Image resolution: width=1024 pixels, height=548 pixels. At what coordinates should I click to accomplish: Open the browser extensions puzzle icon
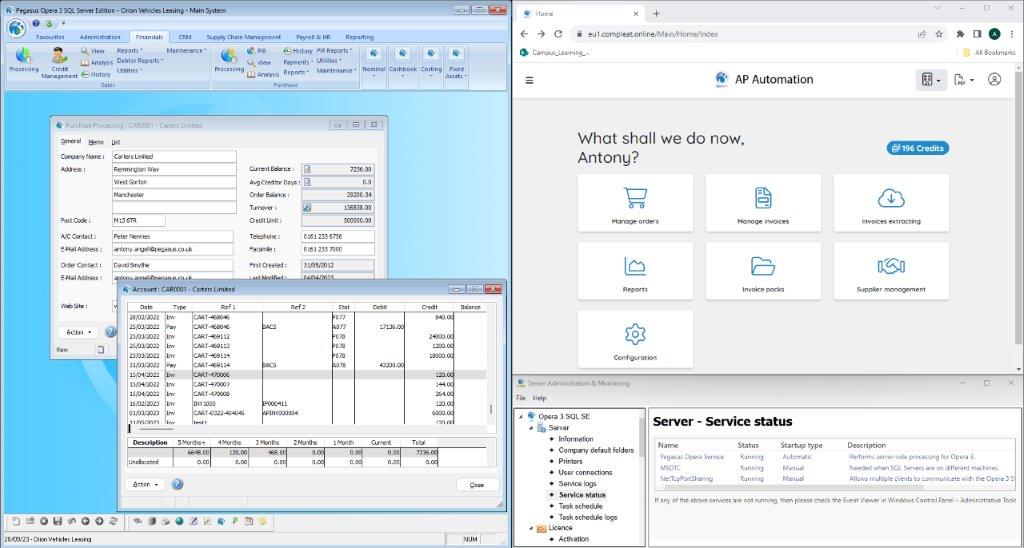coord(960,34)
